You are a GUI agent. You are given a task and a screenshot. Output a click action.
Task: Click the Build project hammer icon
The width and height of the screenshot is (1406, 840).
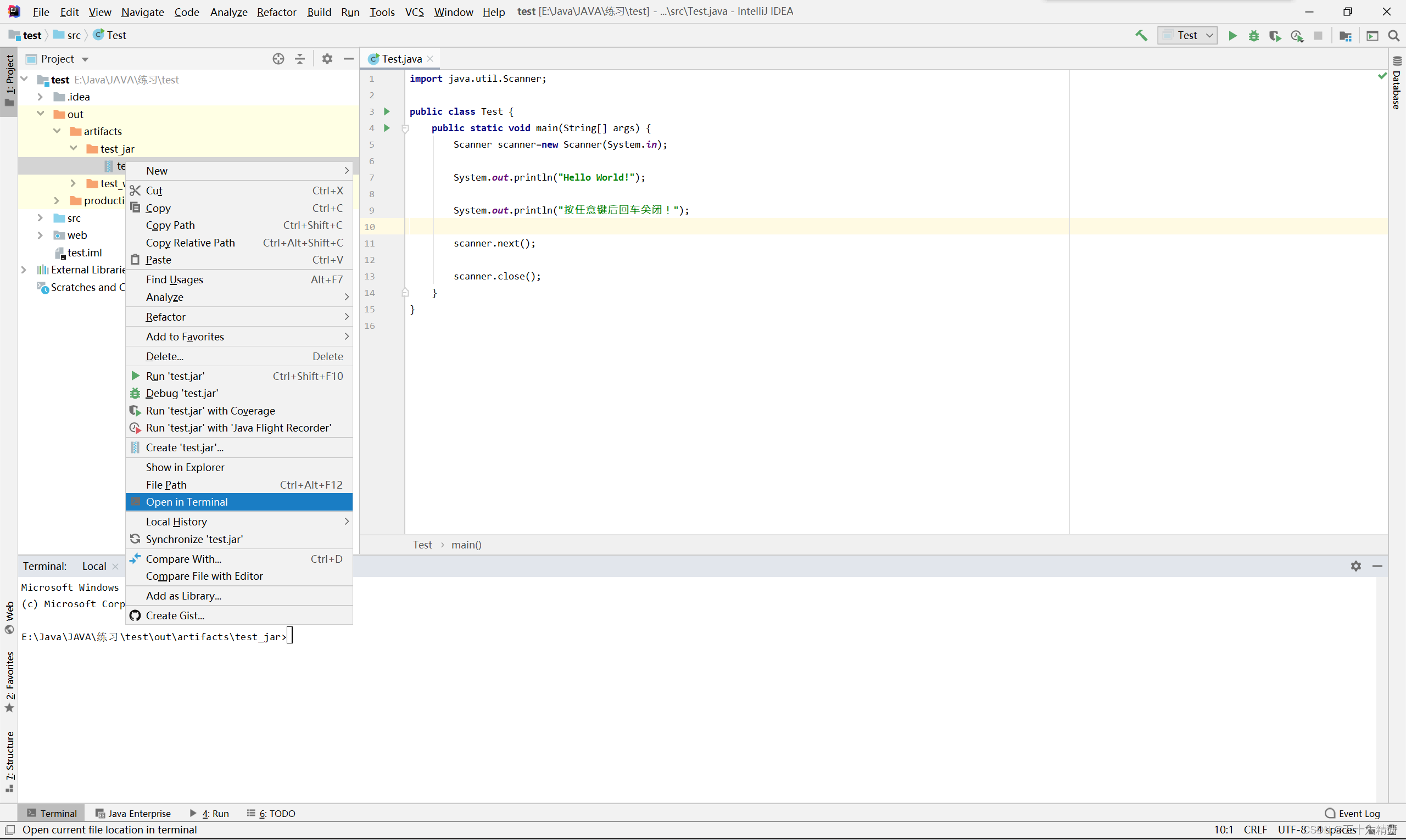tap(1141, 36)
